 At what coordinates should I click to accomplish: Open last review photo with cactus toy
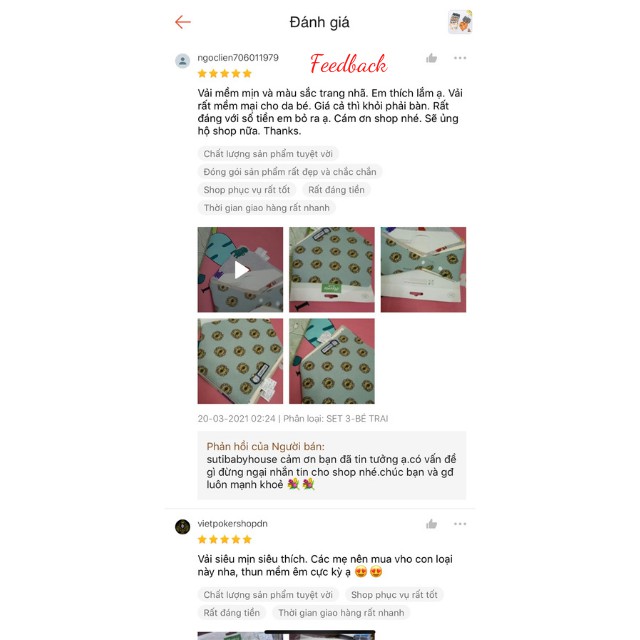coord(332,361)
